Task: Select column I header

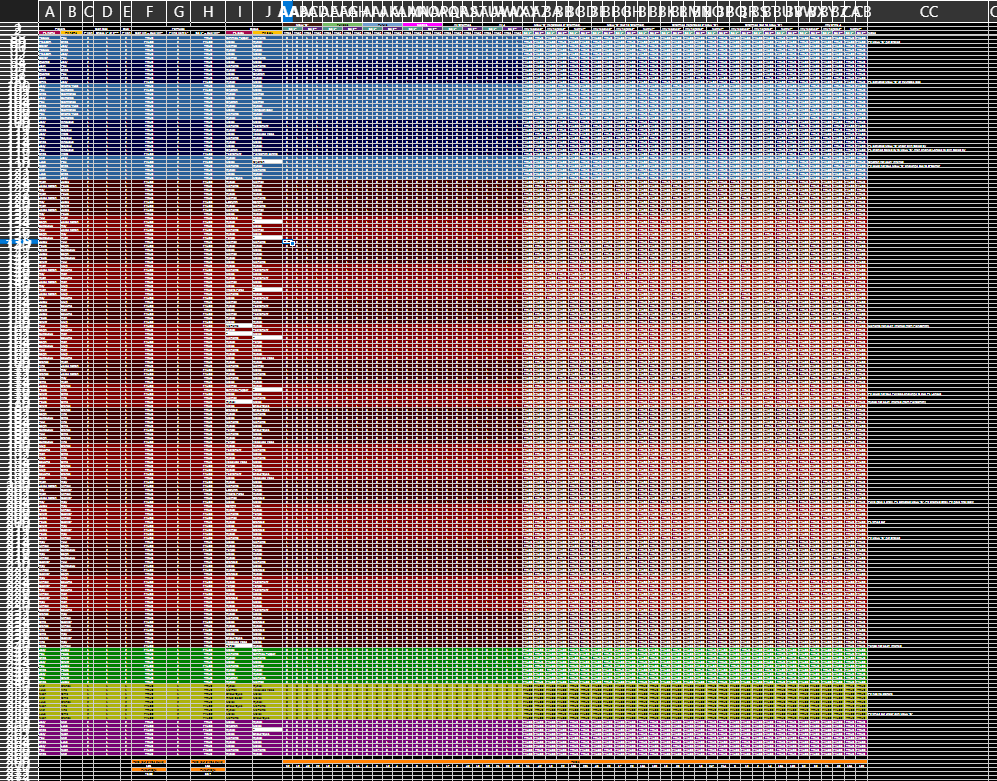Action: pyautogui.click(x=239, y=11)
